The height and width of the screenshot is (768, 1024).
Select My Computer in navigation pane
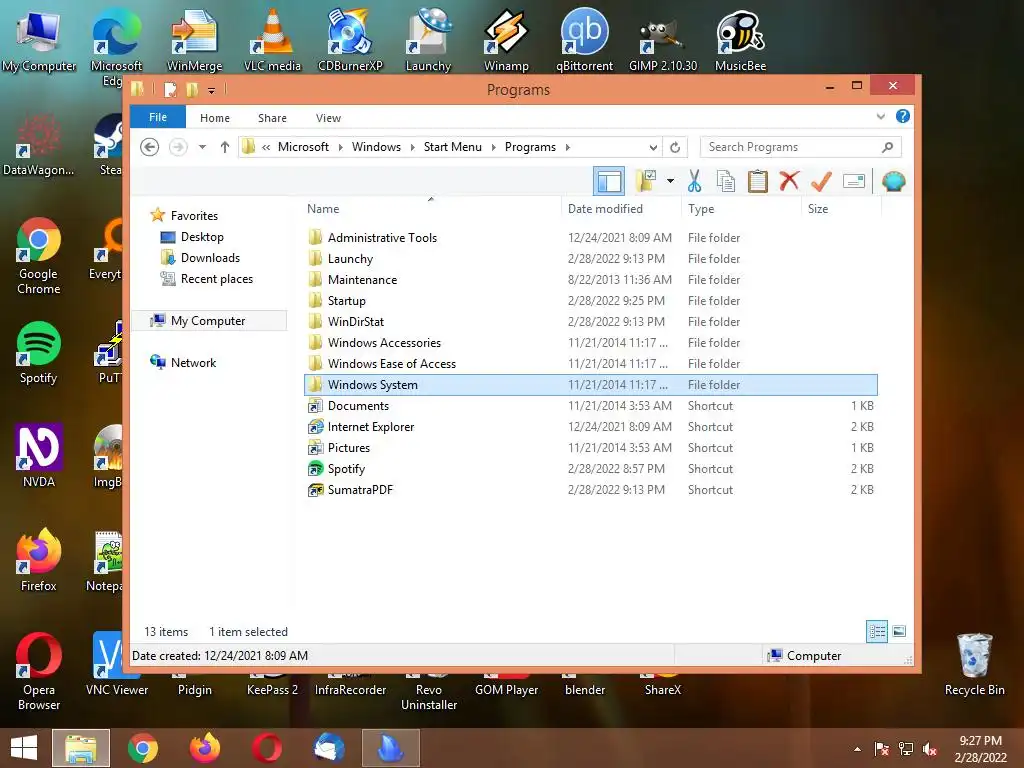click(208, 321)
